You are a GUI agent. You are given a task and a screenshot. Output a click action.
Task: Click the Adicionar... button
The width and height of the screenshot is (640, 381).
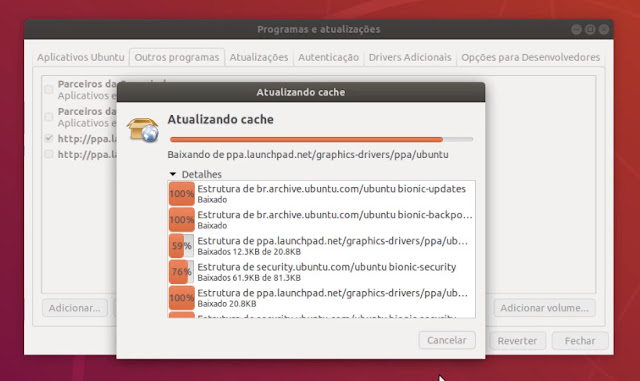(75, 308)
